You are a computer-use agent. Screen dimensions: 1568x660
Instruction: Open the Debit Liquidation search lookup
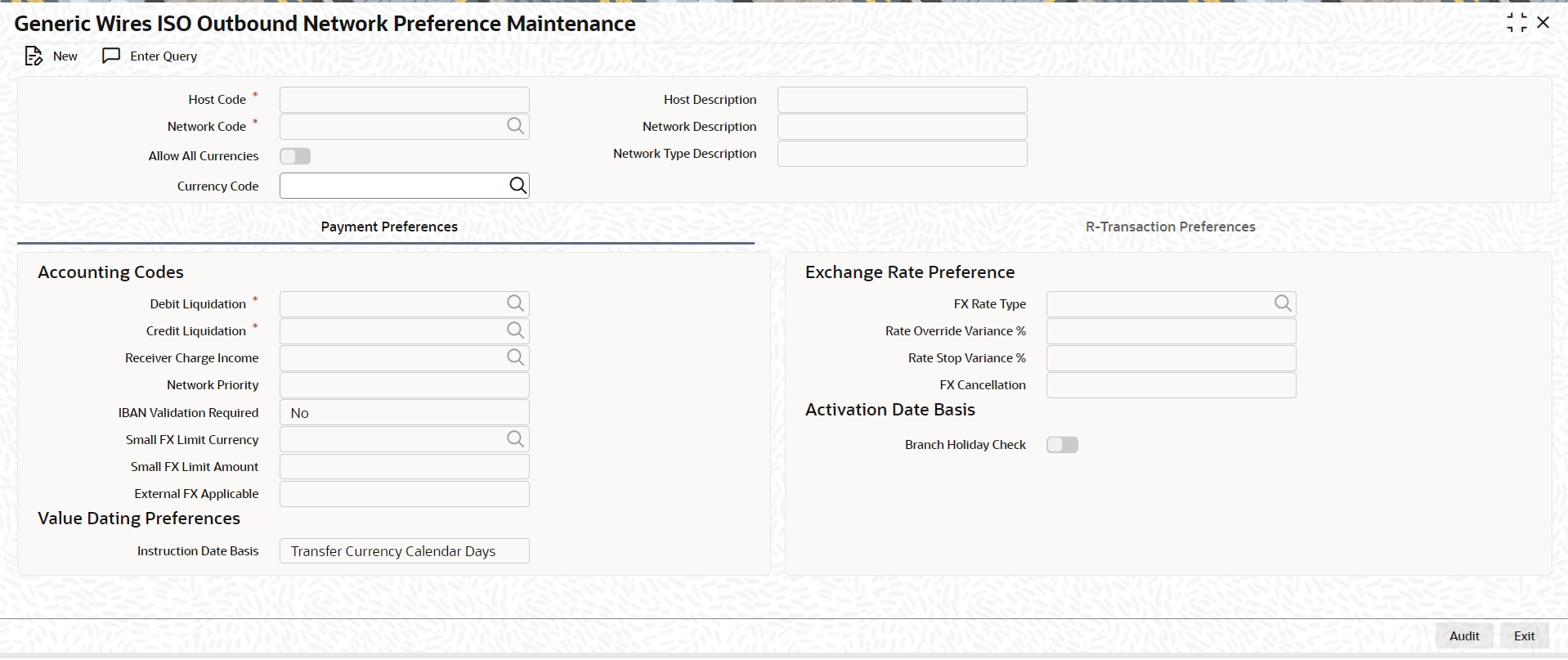[515, 303]
